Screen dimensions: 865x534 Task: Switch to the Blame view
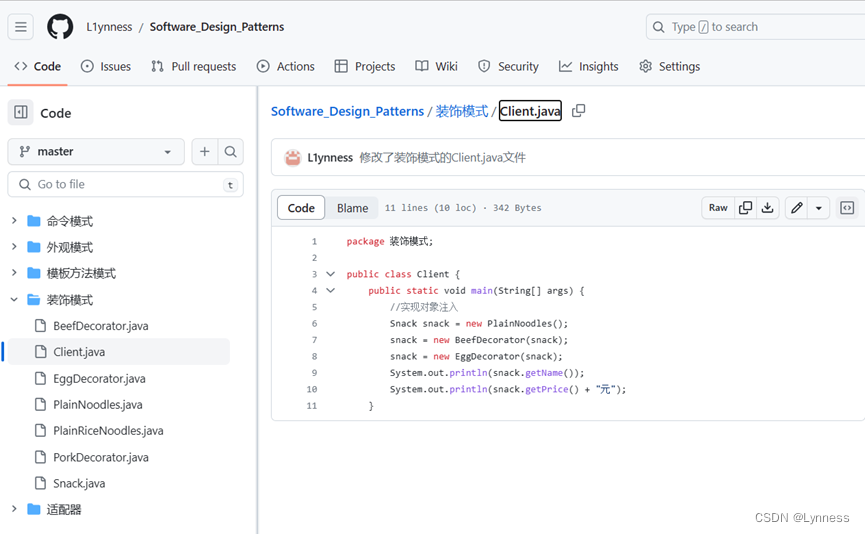coord(353,208)
